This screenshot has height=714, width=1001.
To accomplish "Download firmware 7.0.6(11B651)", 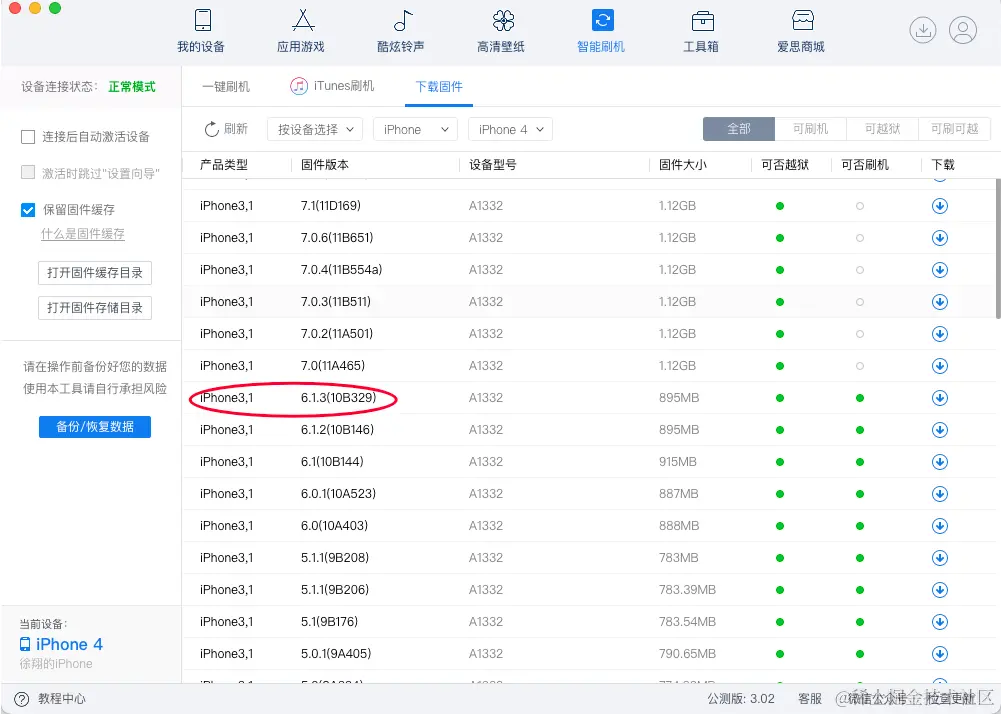I will [940, 238].
